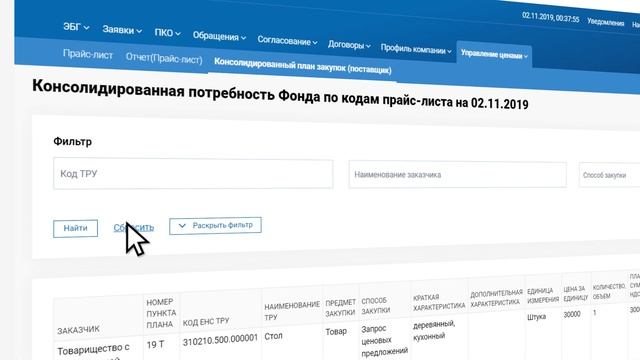Click the Запрос ценовых предложений cell
Image resolution: width=640 pixels, height=360 pixels.
tap(384, 340)
